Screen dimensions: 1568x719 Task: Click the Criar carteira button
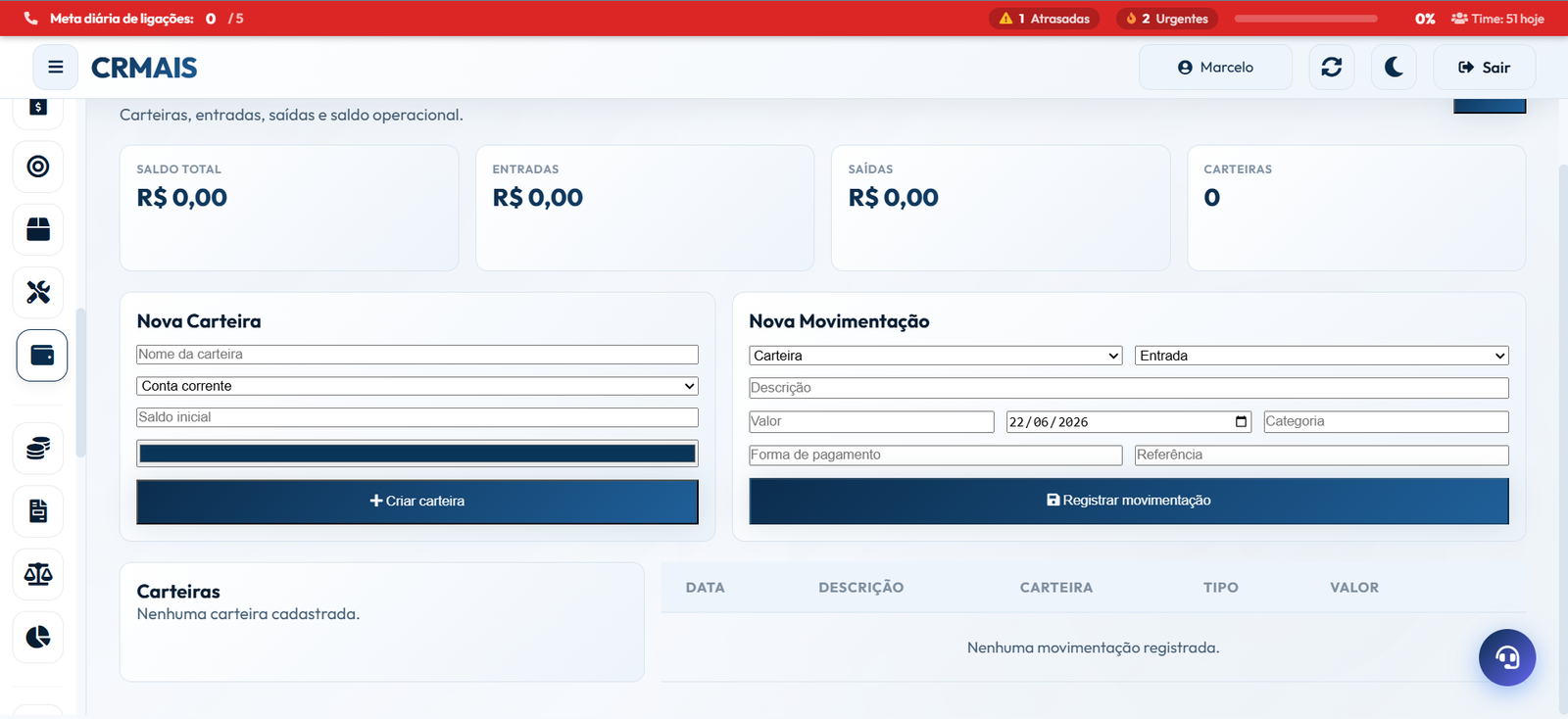417,502
